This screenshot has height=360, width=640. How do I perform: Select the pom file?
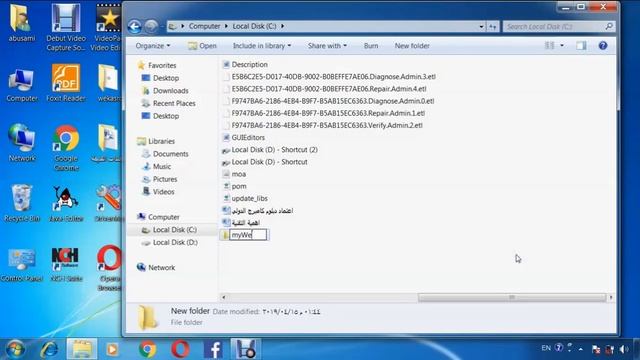pyautogui.click(x=239, y=186)
